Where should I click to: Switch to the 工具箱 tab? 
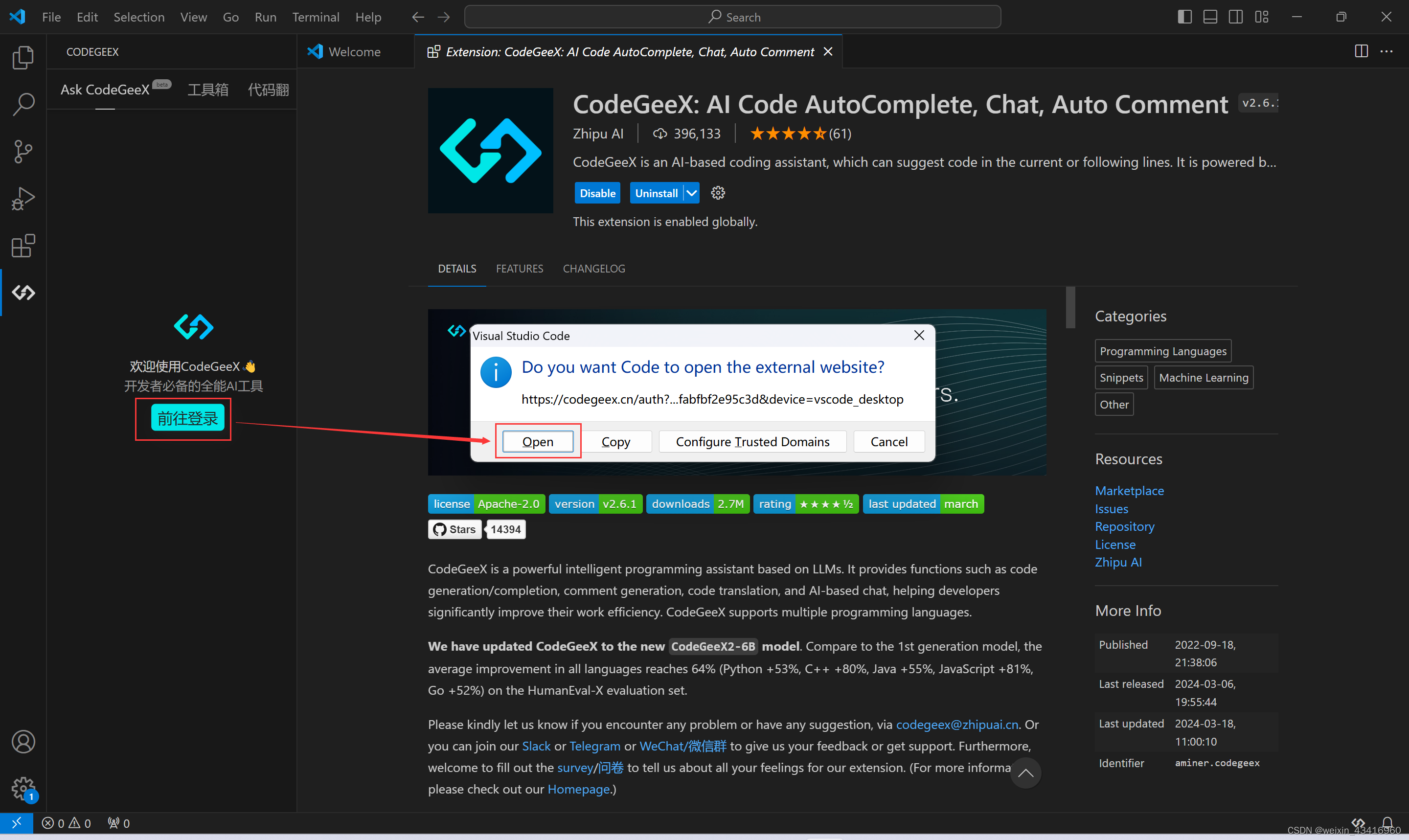tap(207, 90)
